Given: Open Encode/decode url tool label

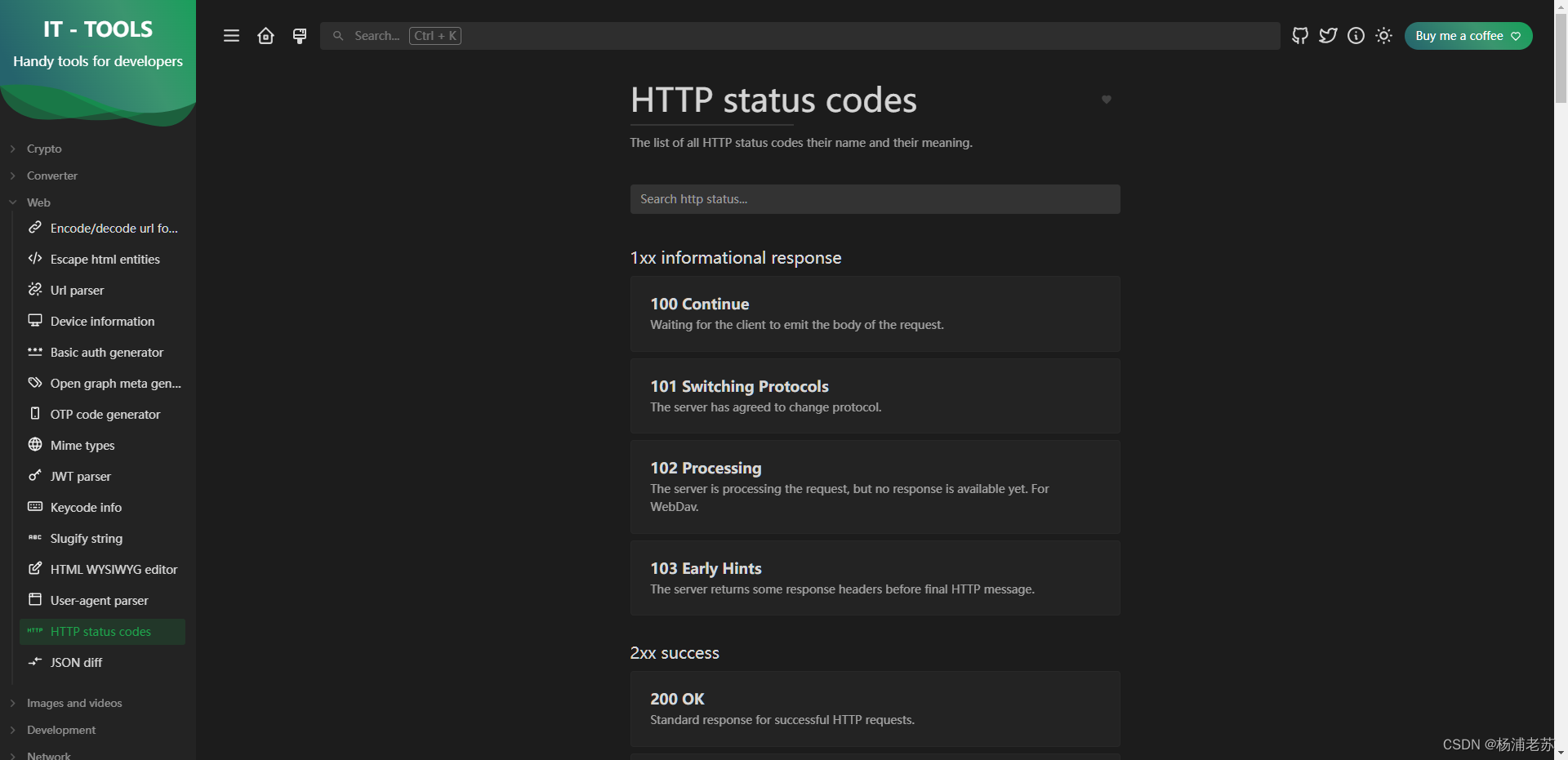Looking at the screenshot, I should click(x=114, y=229).
